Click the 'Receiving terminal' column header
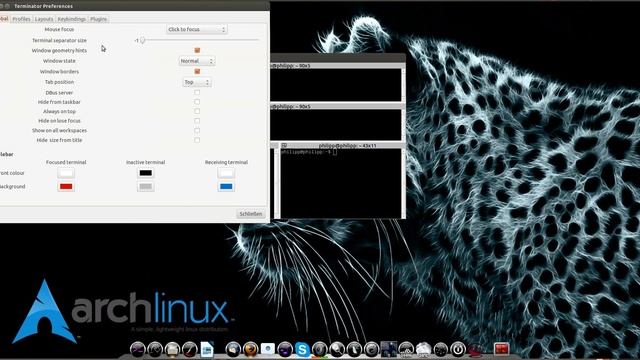The height and width of the screenshot is (360, 640). [226, 162]
